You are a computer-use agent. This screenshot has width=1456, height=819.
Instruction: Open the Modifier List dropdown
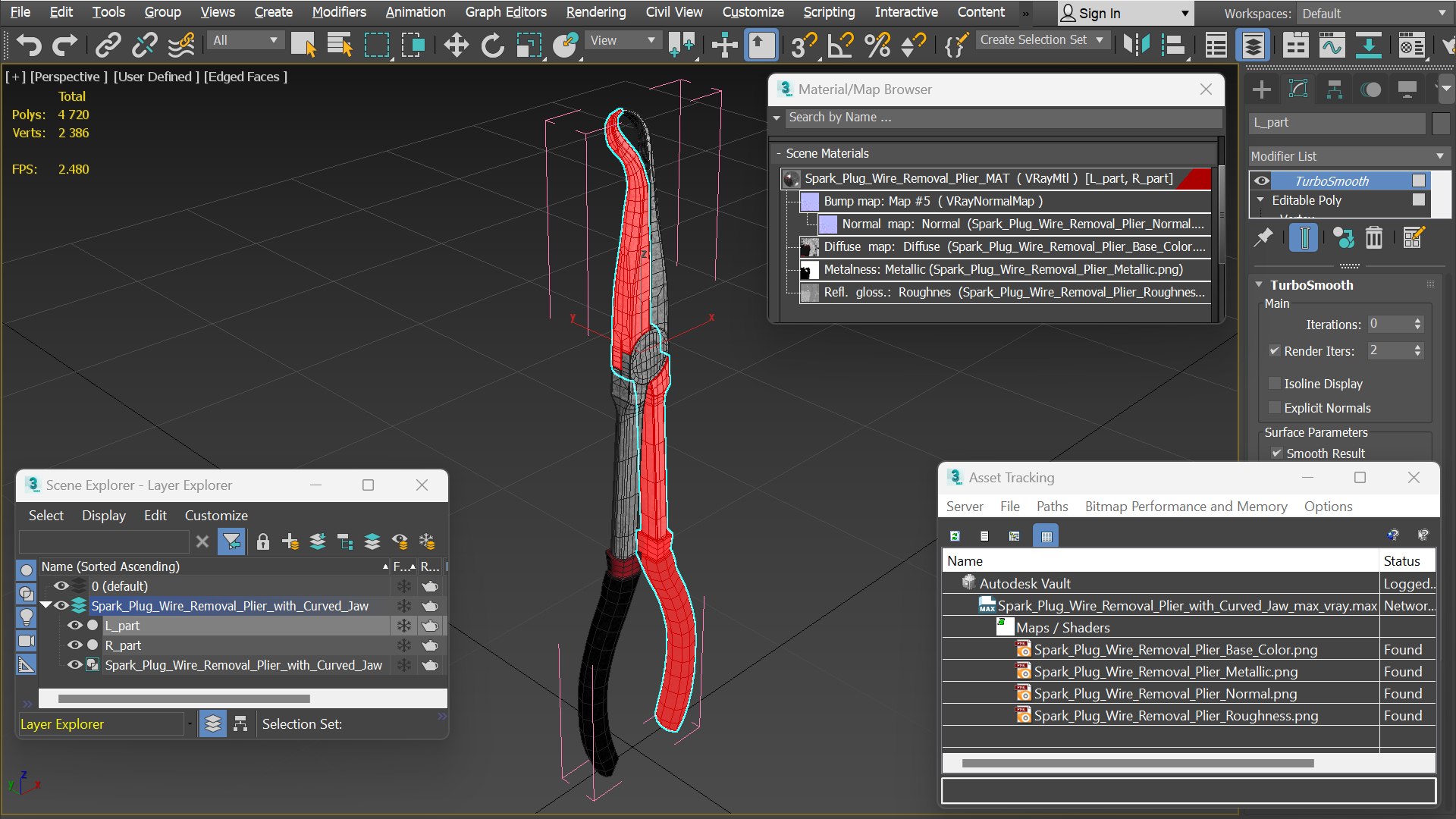(x=1348, y=156)
